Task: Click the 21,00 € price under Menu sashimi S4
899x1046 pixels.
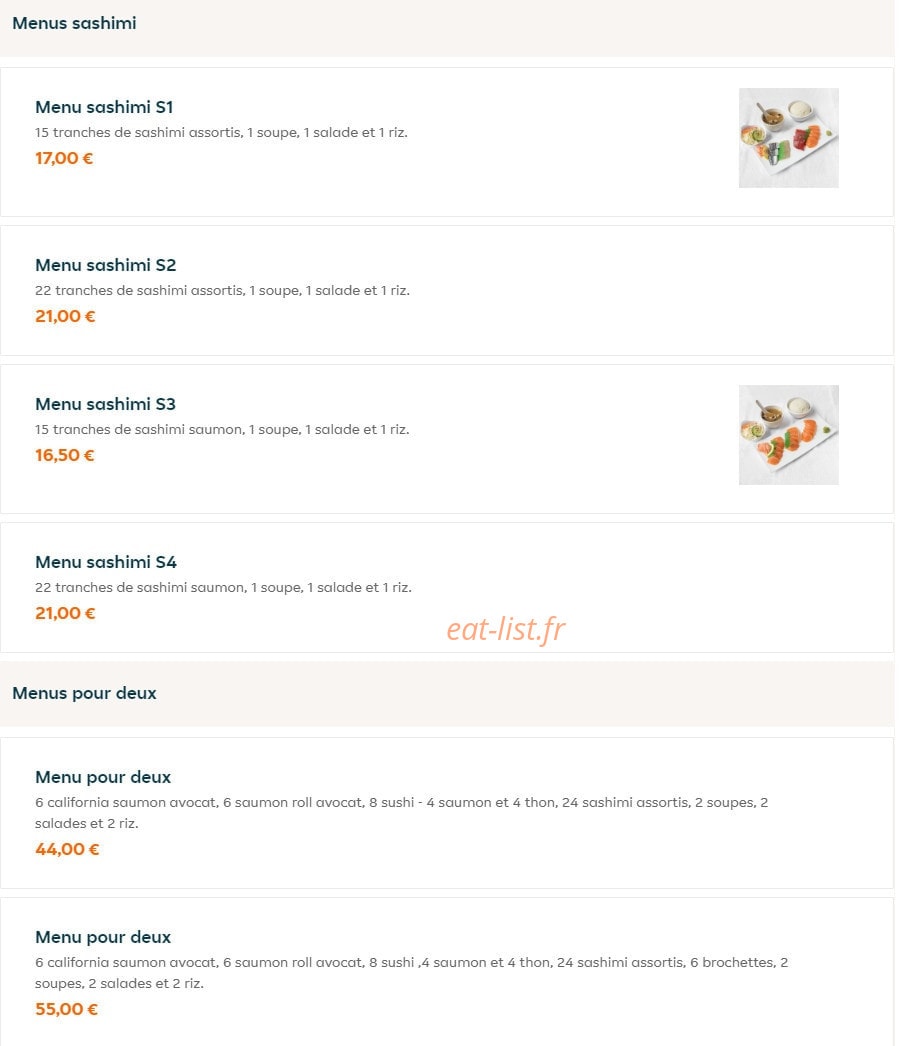Action: (65, 613)
